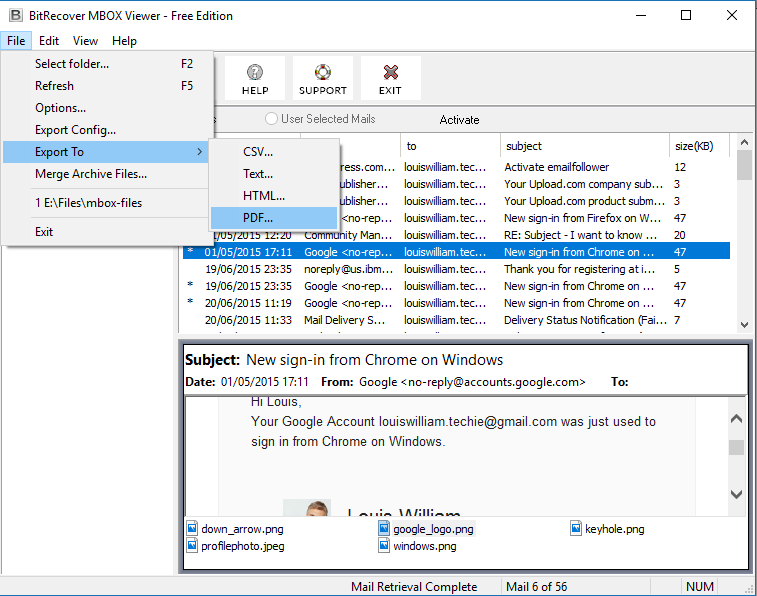Image resolution: width=757 pixels, height=596 pixels.
Task: Choose Exit in the File menu
Action: tap(107, 232)
